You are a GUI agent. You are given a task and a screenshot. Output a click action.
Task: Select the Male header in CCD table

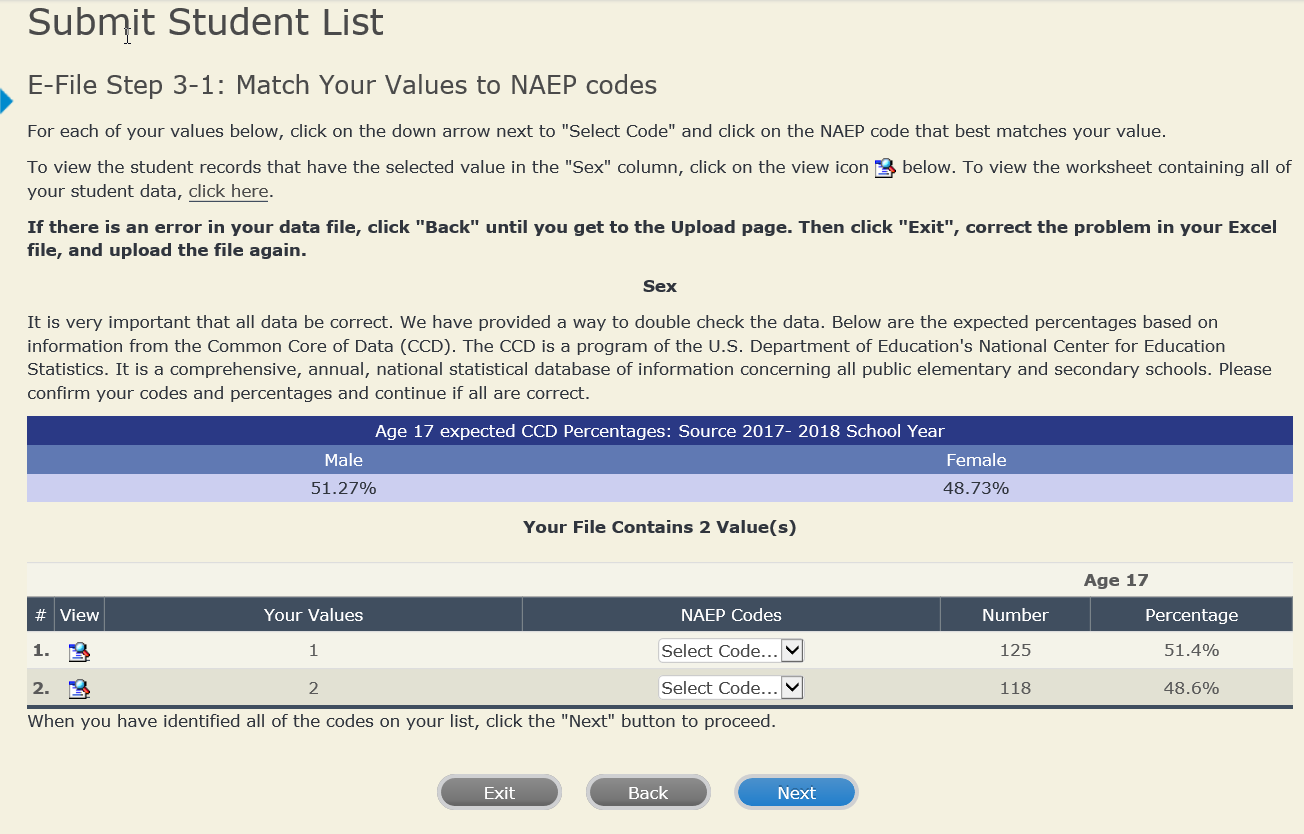pyautogui.click(x=343, y=460)
